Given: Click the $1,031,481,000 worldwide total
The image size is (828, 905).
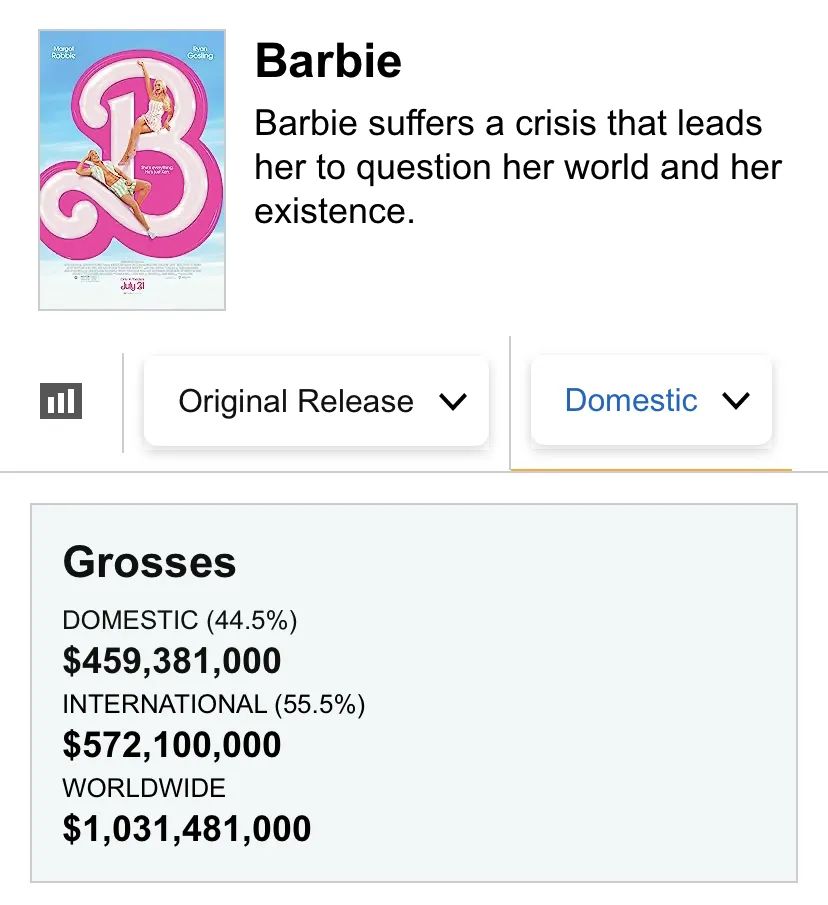Looking at the screenshot, I should [187, 829].
